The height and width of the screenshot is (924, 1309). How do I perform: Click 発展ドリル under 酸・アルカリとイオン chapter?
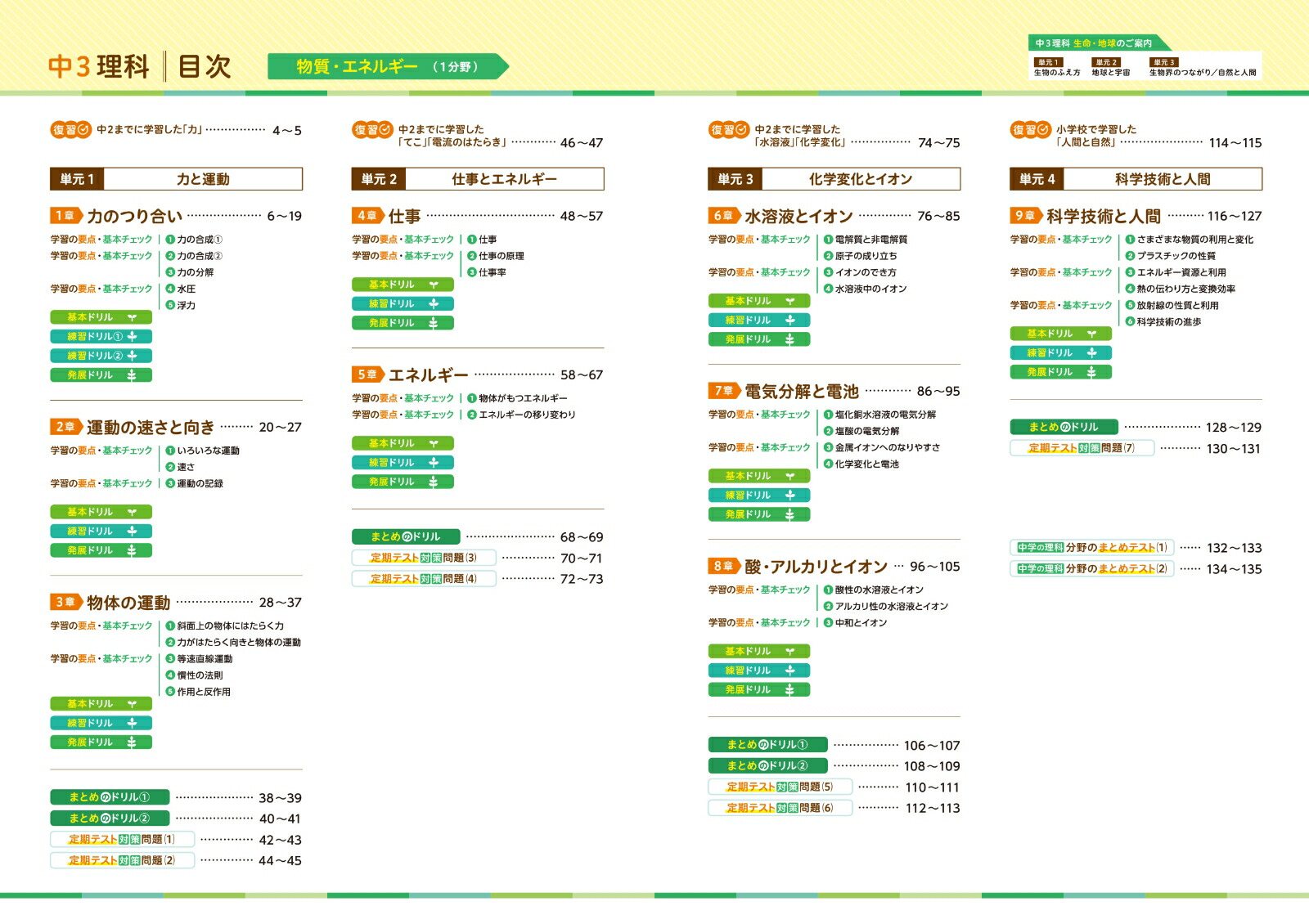759,689
